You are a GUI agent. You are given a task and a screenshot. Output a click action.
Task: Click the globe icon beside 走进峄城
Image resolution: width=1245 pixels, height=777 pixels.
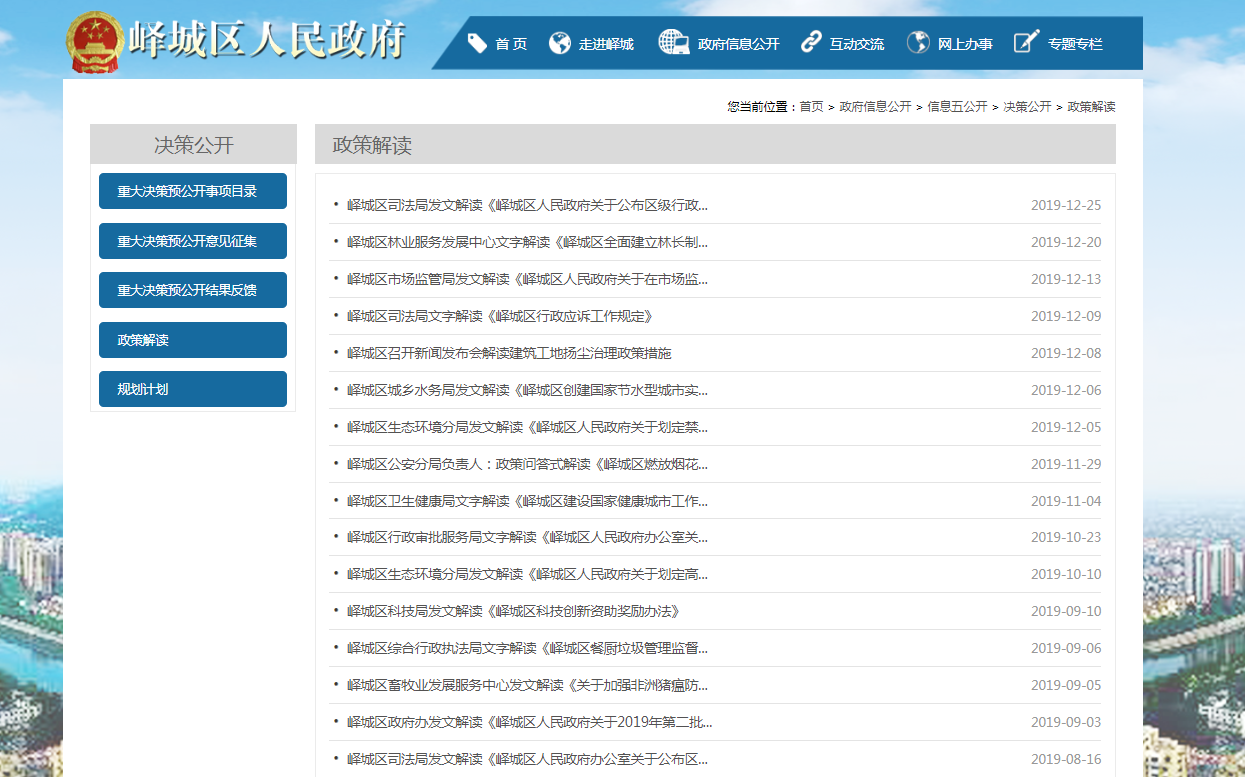(x=560, y=43)
